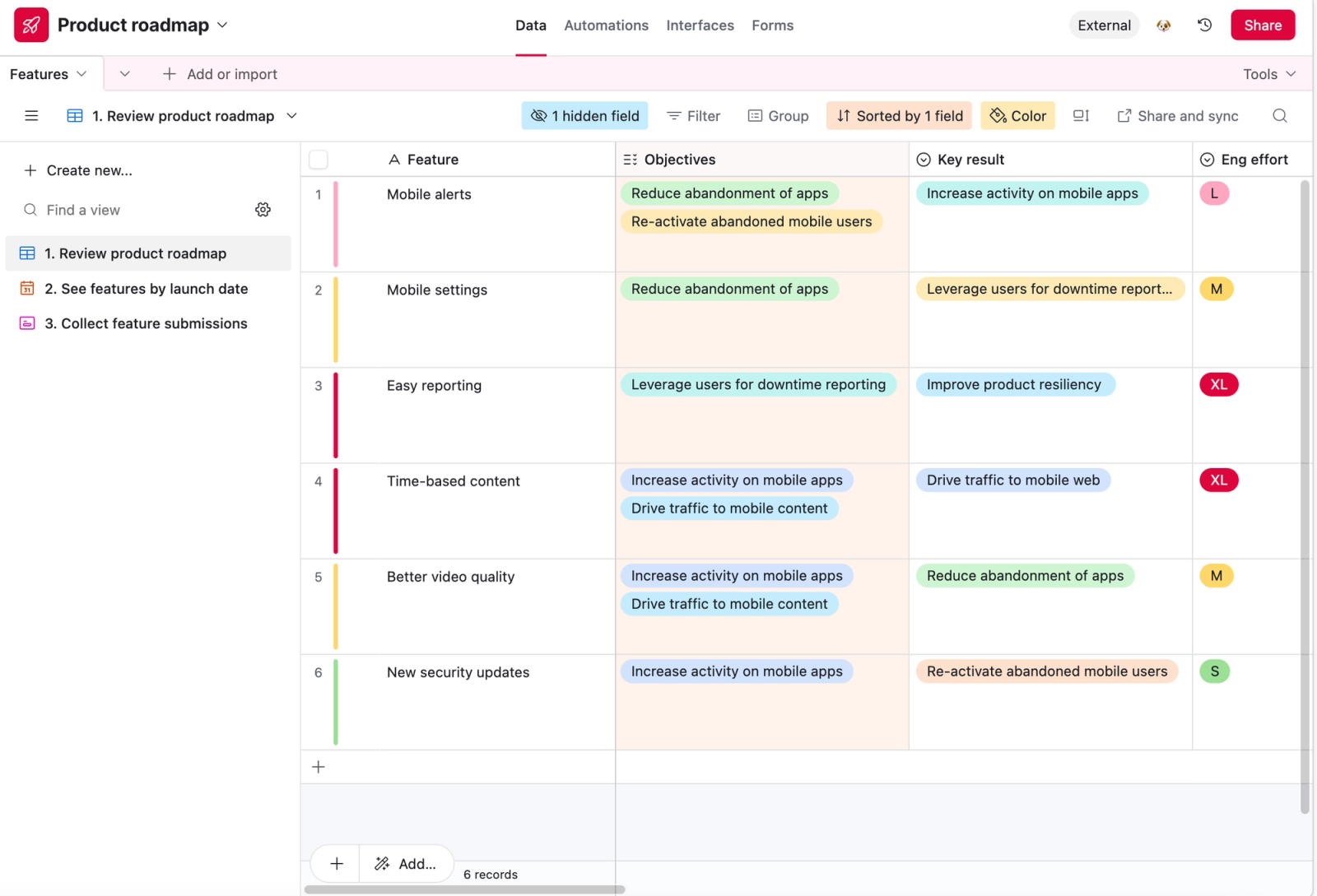Click the External badge
This screenshot has width=1317, height=896.
[1104, 26]
